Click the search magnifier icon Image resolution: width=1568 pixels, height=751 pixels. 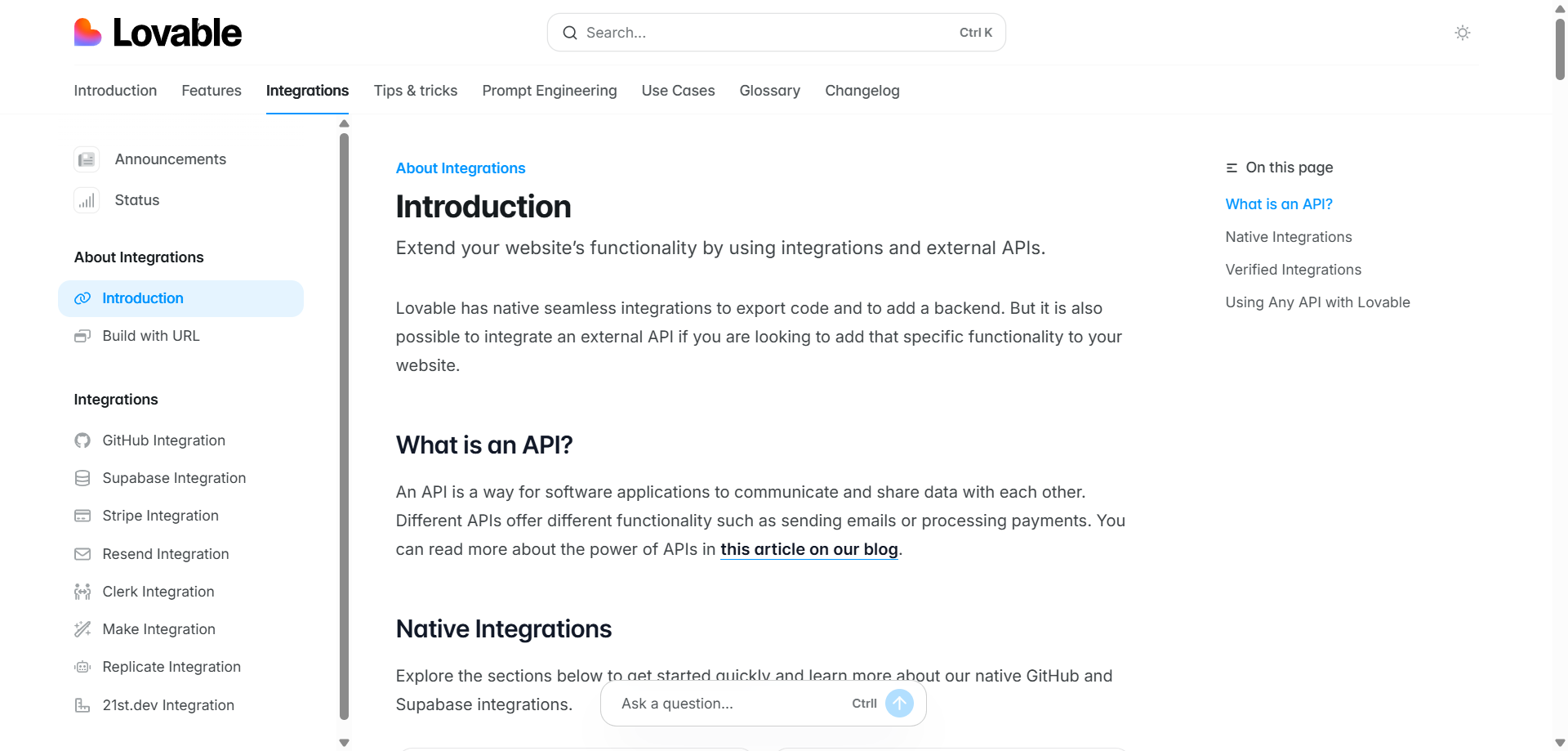tap(570, 33)
